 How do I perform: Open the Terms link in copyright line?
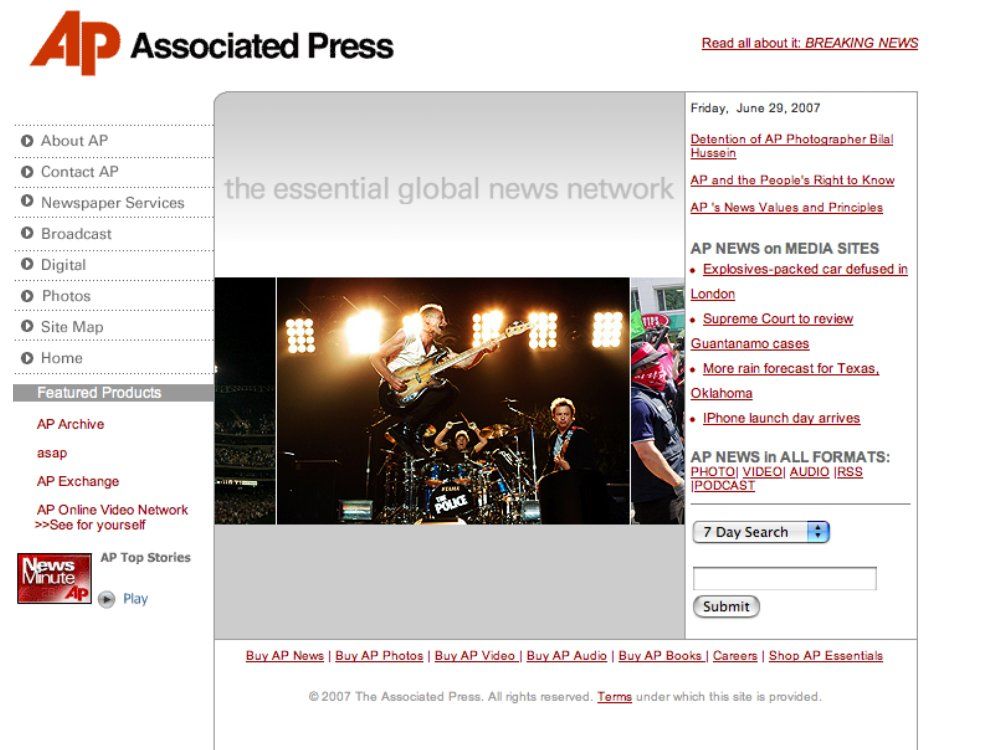pos(614,696)
